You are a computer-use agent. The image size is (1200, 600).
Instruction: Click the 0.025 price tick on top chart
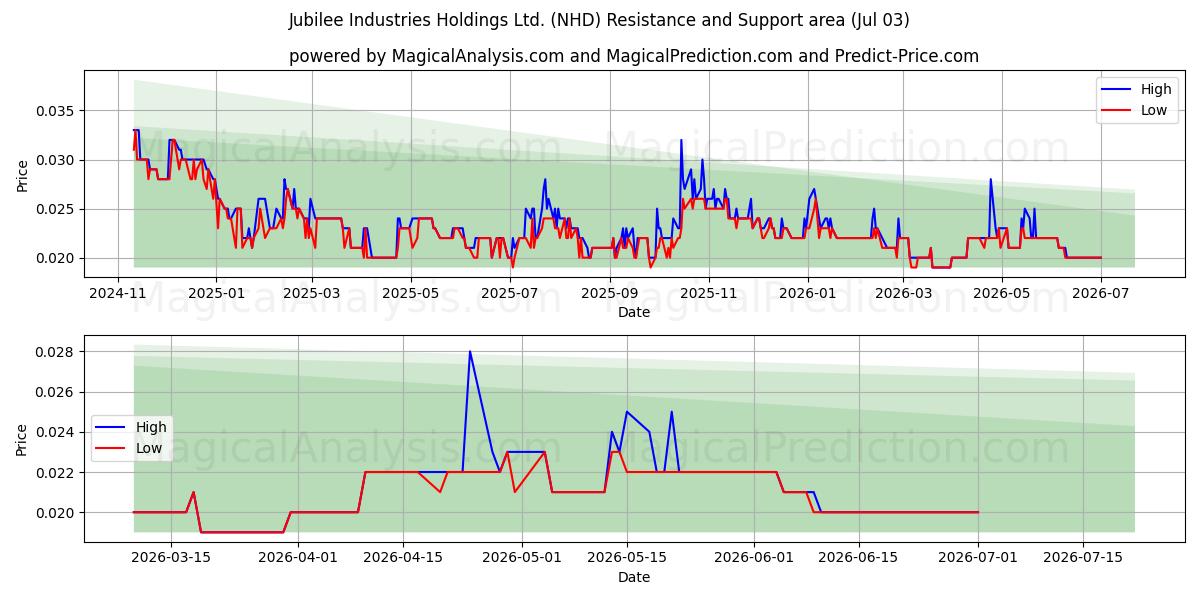pos(55,209)
